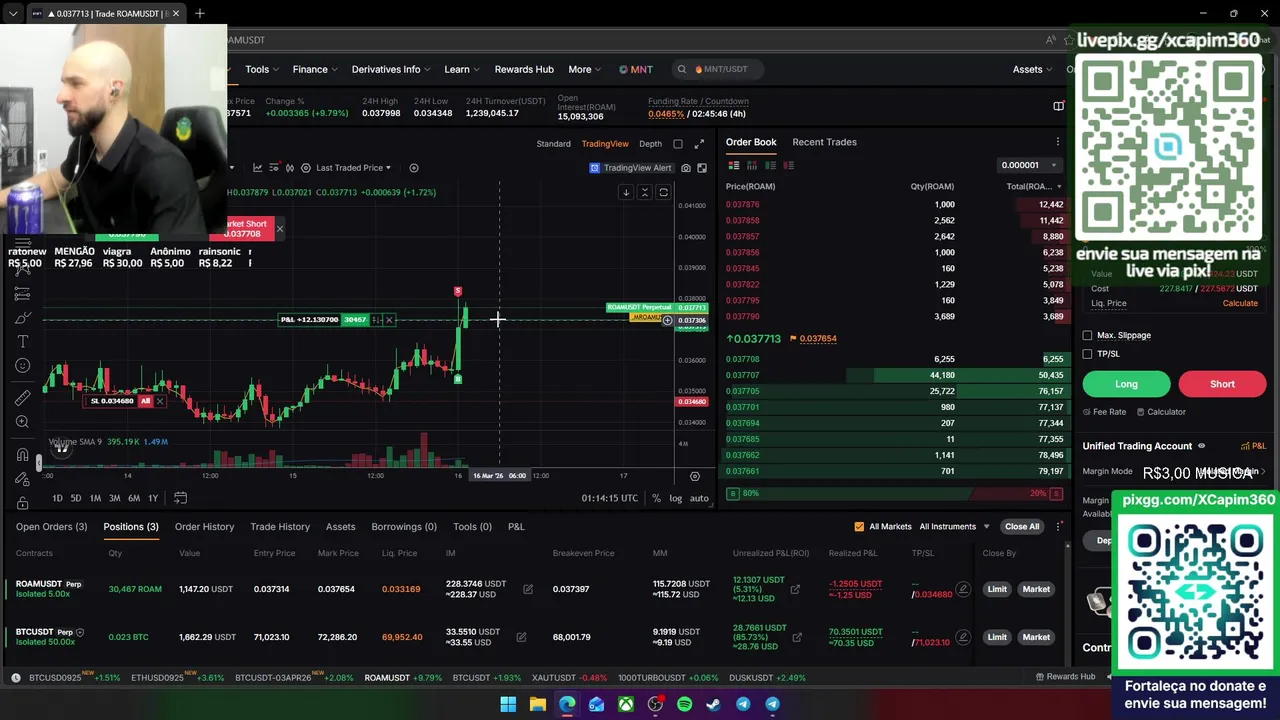The width and height of the screenshot is (1280, 720).
Task: Enable the Max. Slippage checkbox
Action: (1088, 335)
